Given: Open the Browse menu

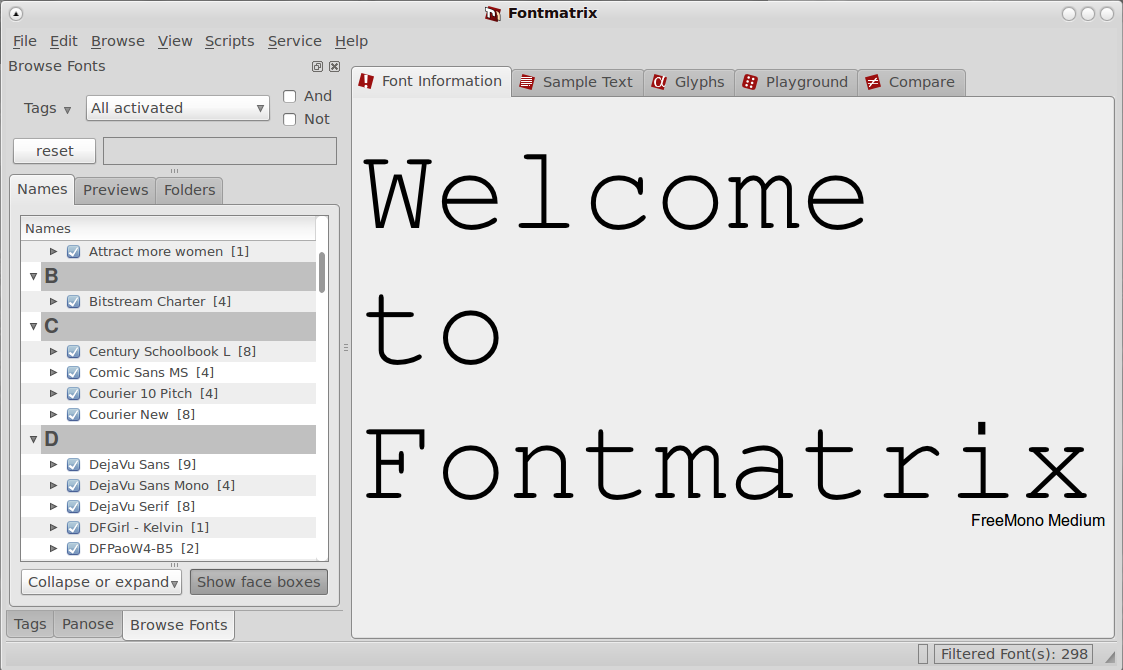Looking at the screenshot, I should tap(117, 42).
